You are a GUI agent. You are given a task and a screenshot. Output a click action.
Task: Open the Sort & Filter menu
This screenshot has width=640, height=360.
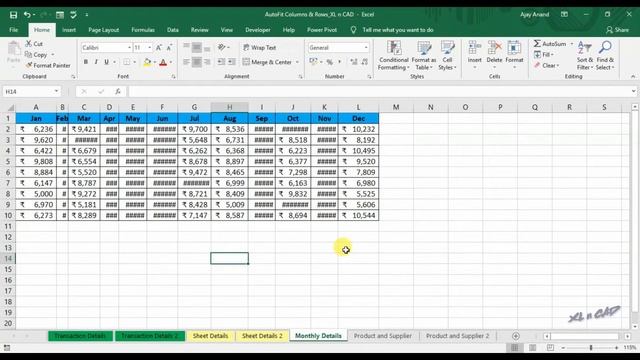point(584,56)
